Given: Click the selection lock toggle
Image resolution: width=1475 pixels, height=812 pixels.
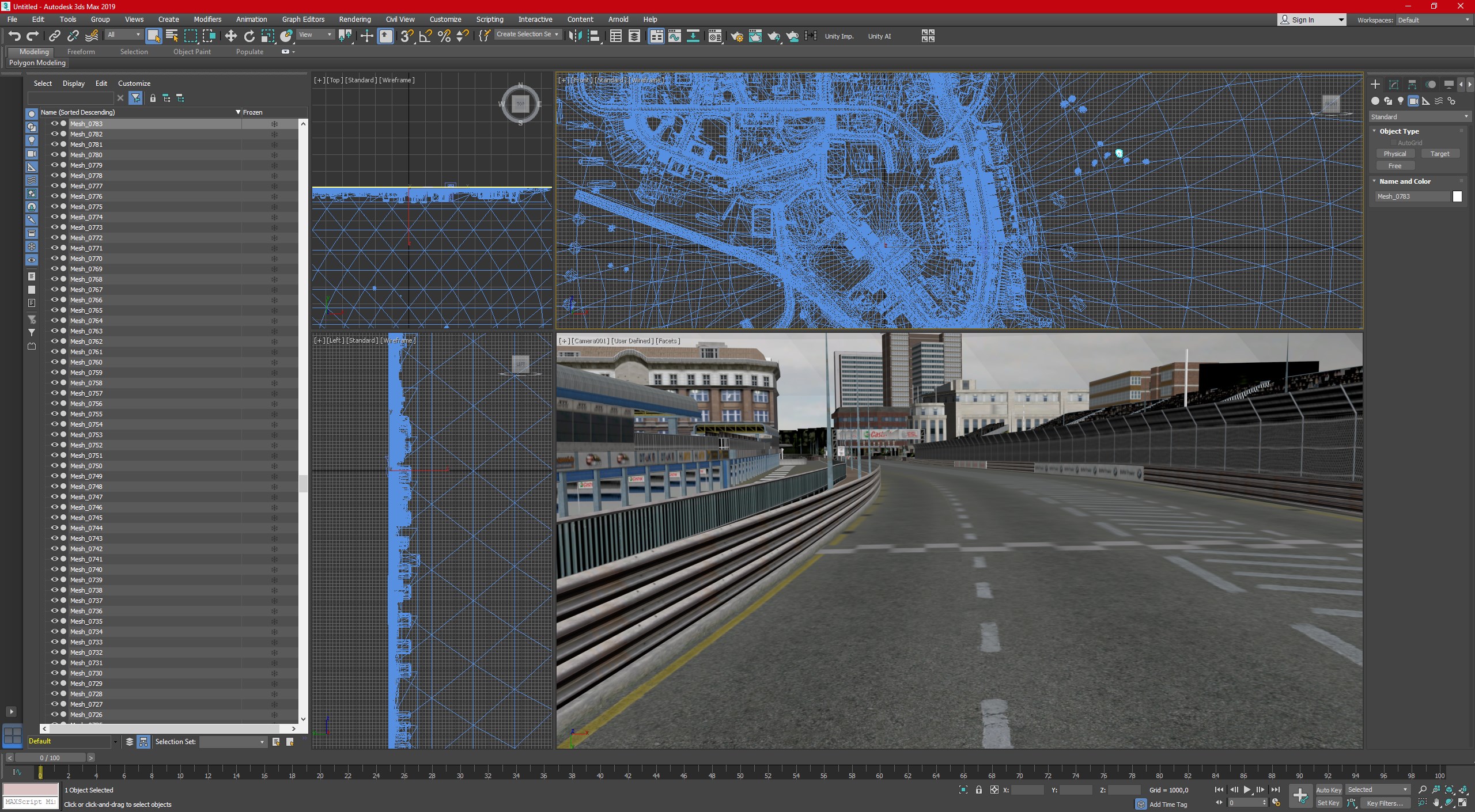Looking at the screenshot, I should (979, 790).
